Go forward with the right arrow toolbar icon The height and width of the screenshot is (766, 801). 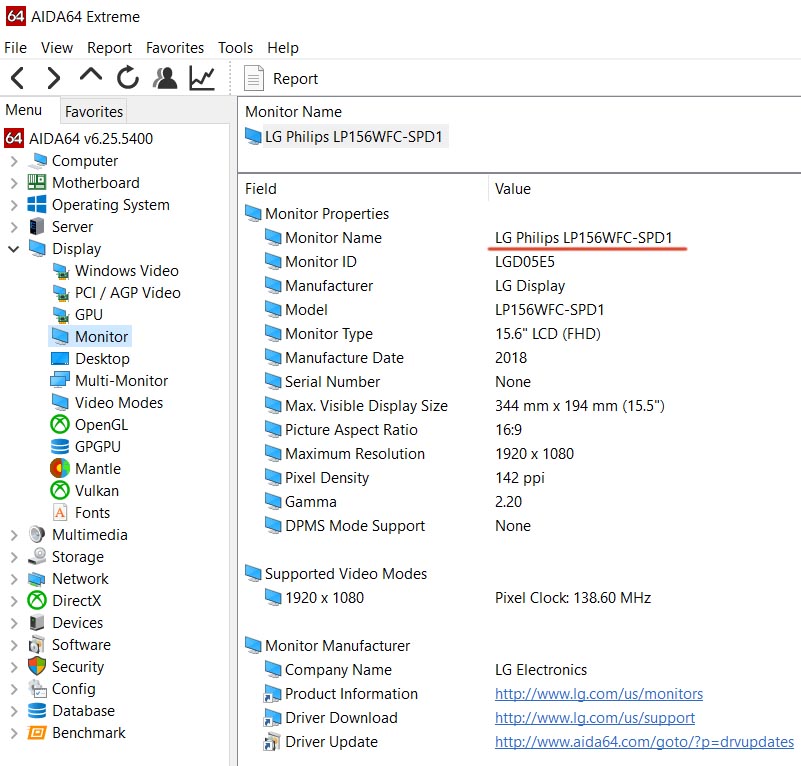[x=53, y=78]
